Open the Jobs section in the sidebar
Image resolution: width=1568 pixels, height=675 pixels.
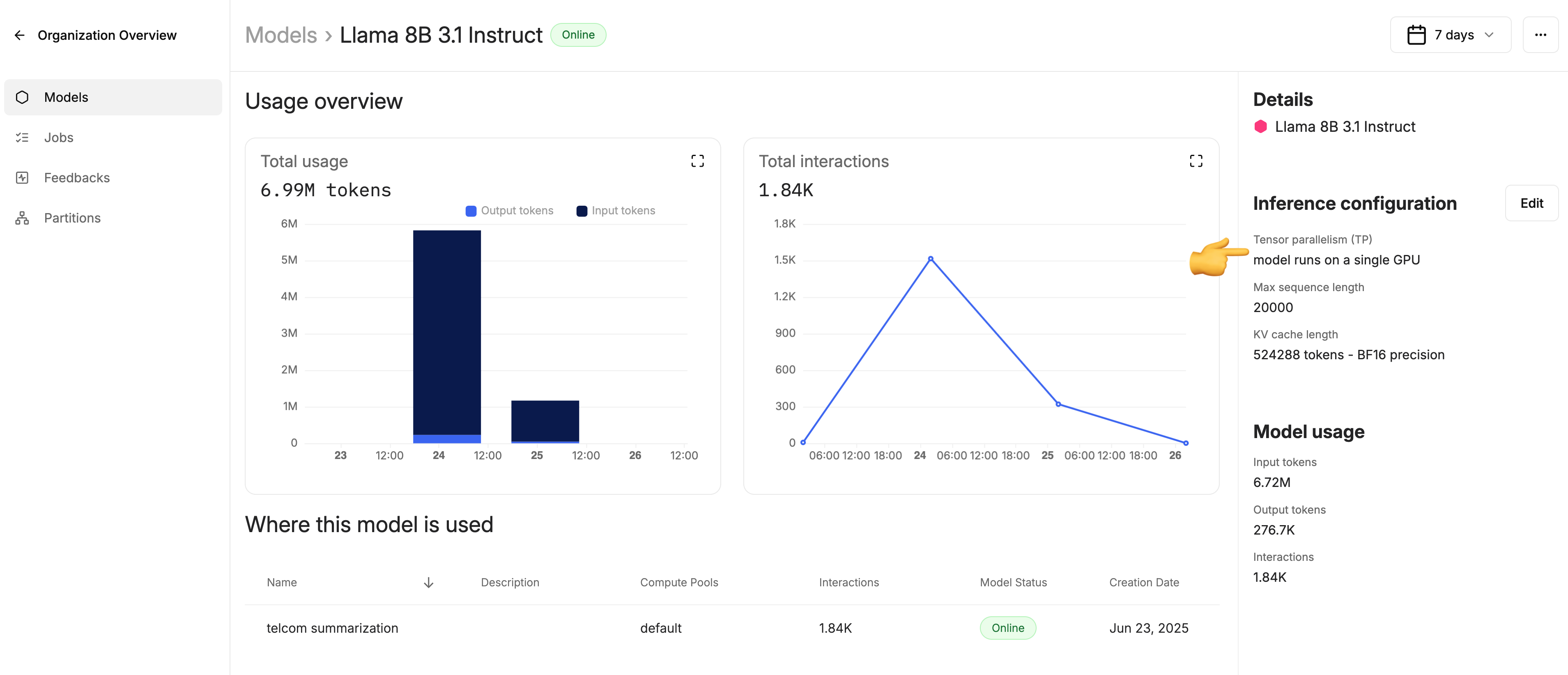click(x=58, y=138)
